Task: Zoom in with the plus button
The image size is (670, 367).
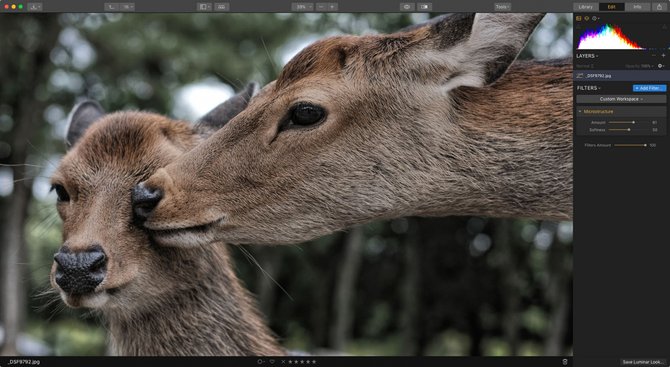Action: click(332, 7)
